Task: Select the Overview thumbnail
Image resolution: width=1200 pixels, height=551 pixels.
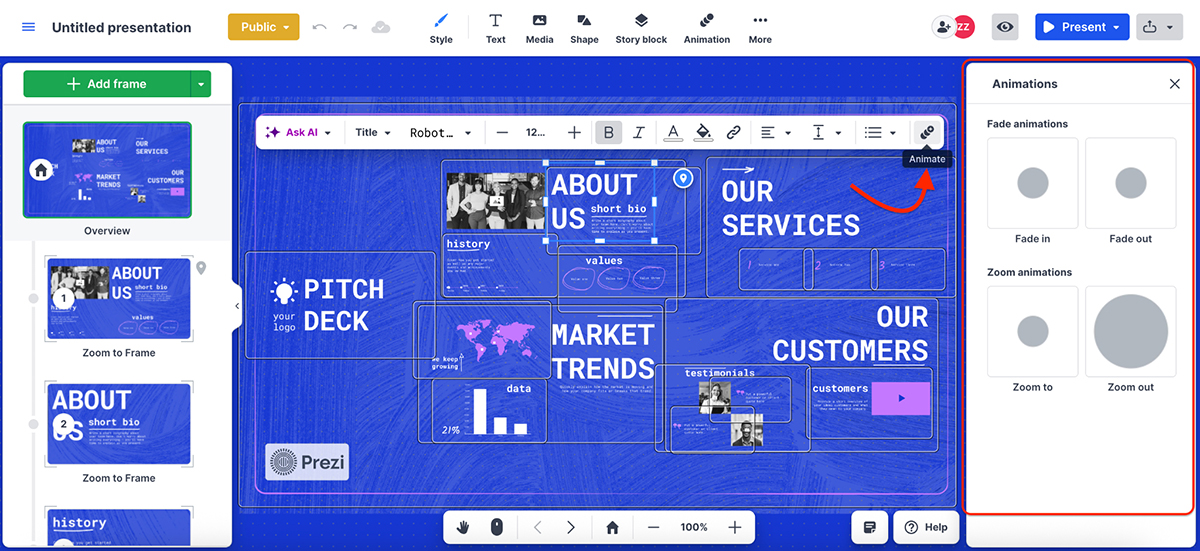Action: pos(107,170)
